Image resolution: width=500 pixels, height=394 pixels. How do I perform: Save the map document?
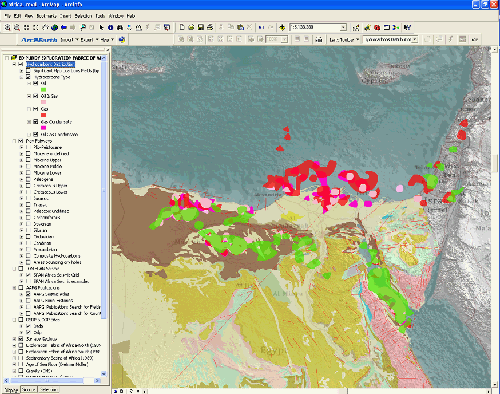201,28
